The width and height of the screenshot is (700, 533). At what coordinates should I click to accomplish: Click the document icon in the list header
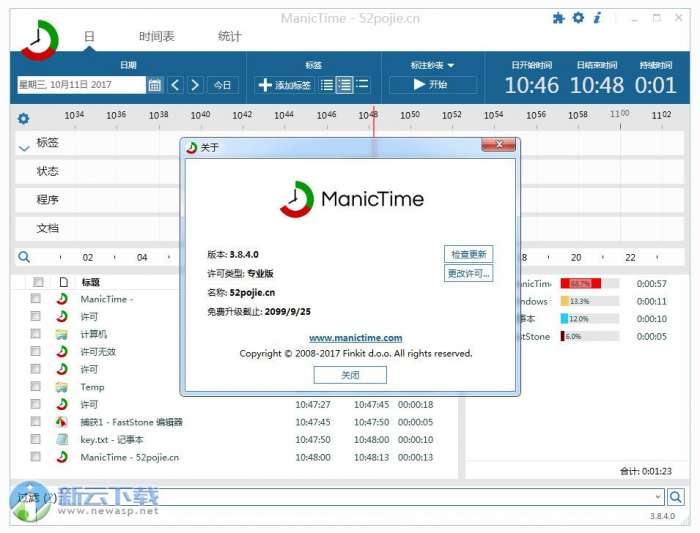(64, 282)
